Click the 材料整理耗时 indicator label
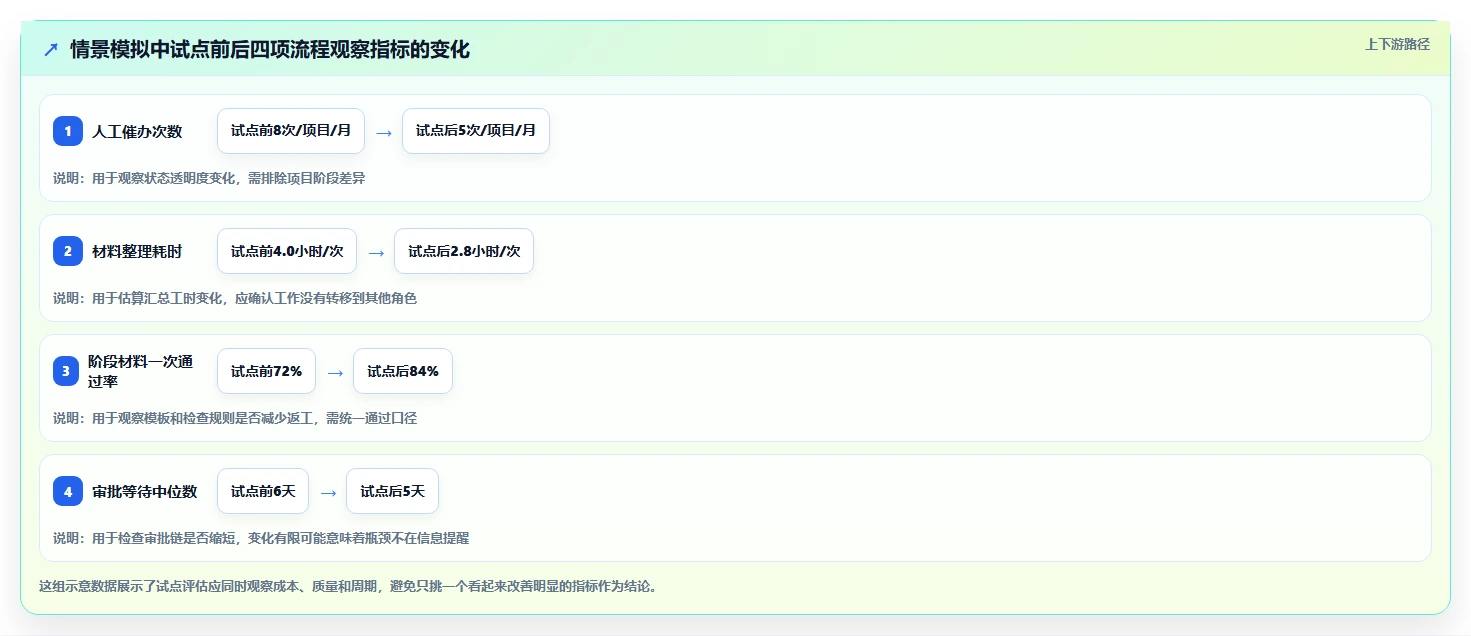 pyautogui.click(x=137, y=251)
